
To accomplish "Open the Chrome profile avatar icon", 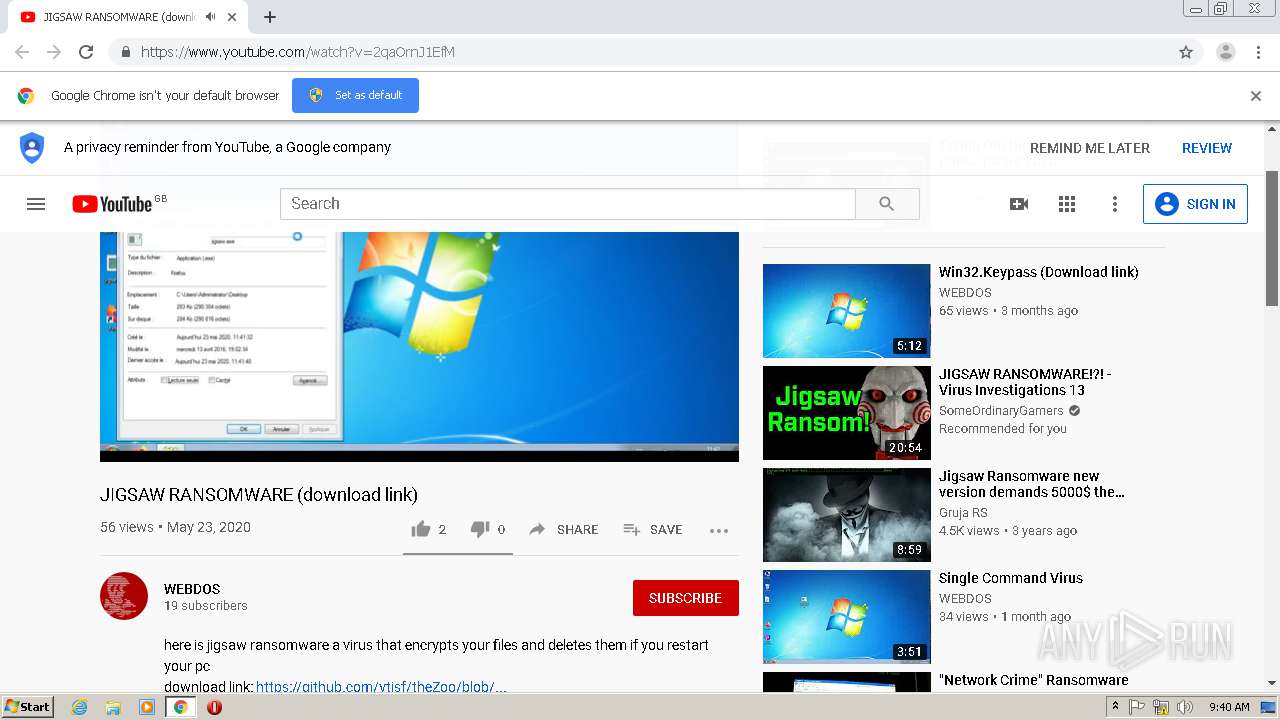I will 1225,52.
